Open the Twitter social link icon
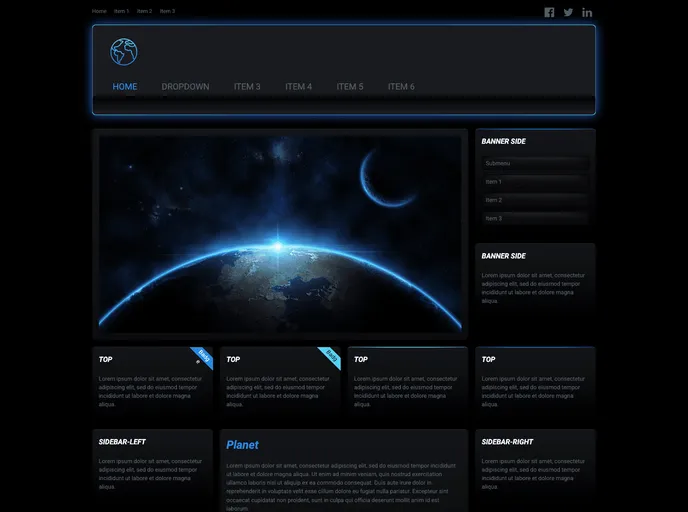 (568, 12)
